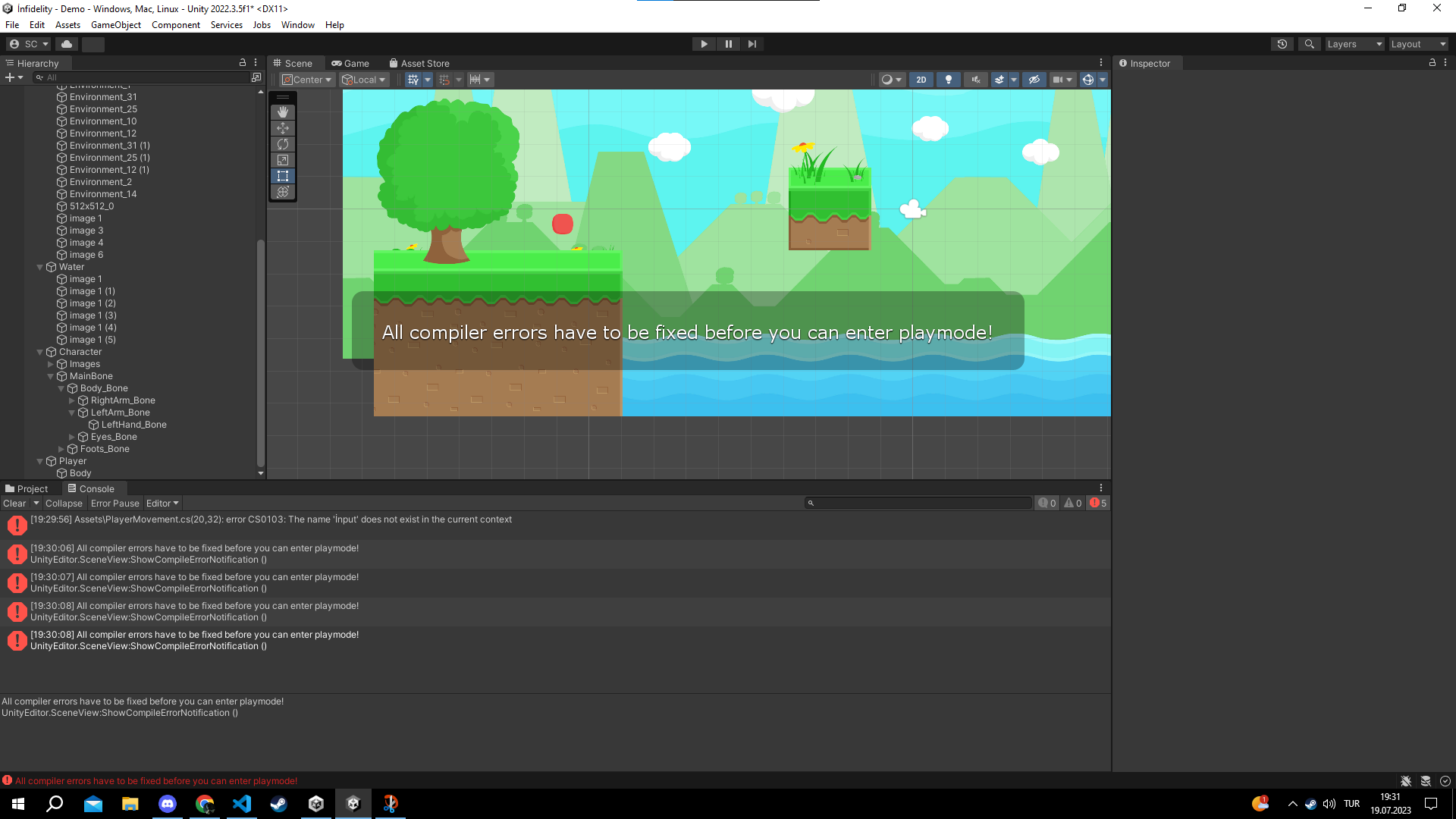The height and width of the screenshot is (819, 1456).
Task: Click the Play button in toolbar
Action: tap(704, 44)
